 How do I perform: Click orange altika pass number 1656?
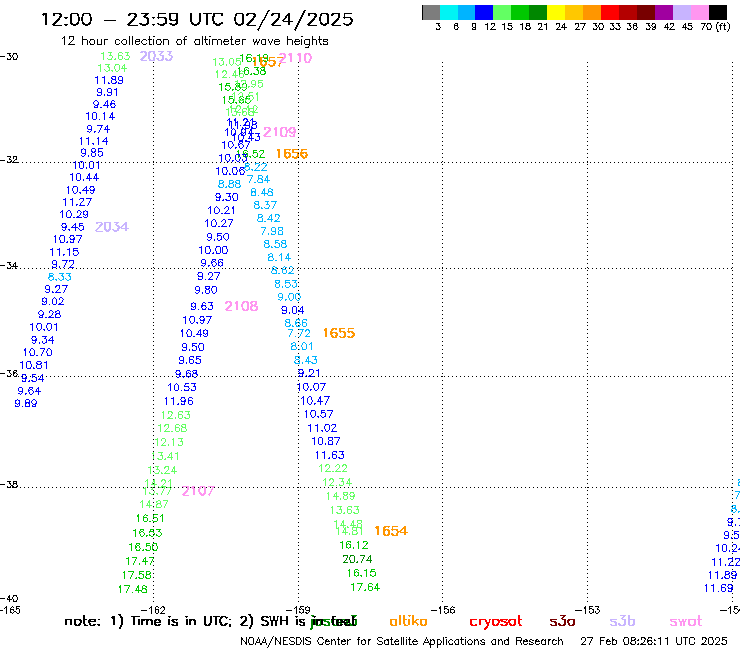coord(292,154)
